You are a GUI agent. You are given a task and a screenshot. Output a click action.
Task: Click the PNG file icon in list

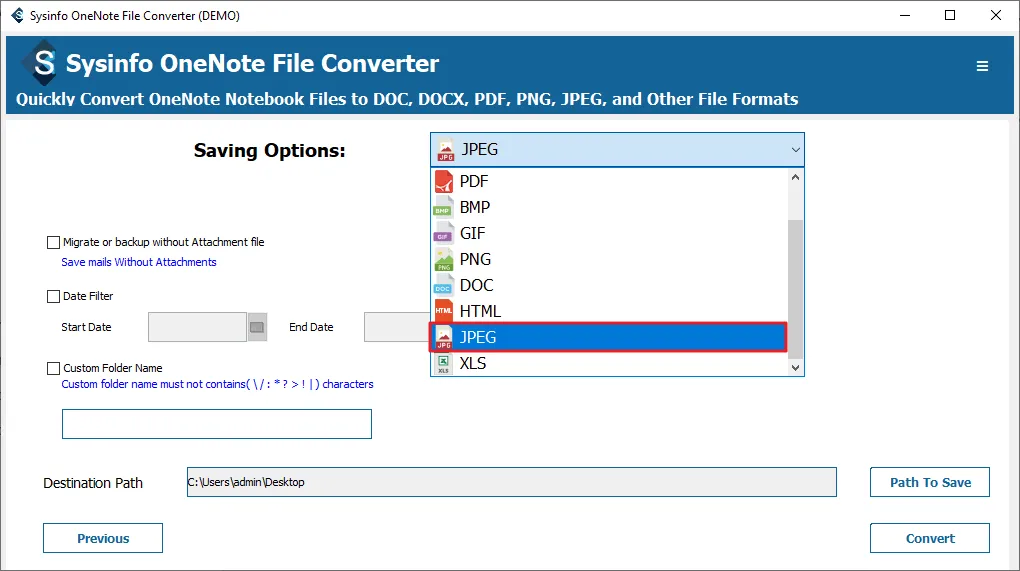[444, 259]
